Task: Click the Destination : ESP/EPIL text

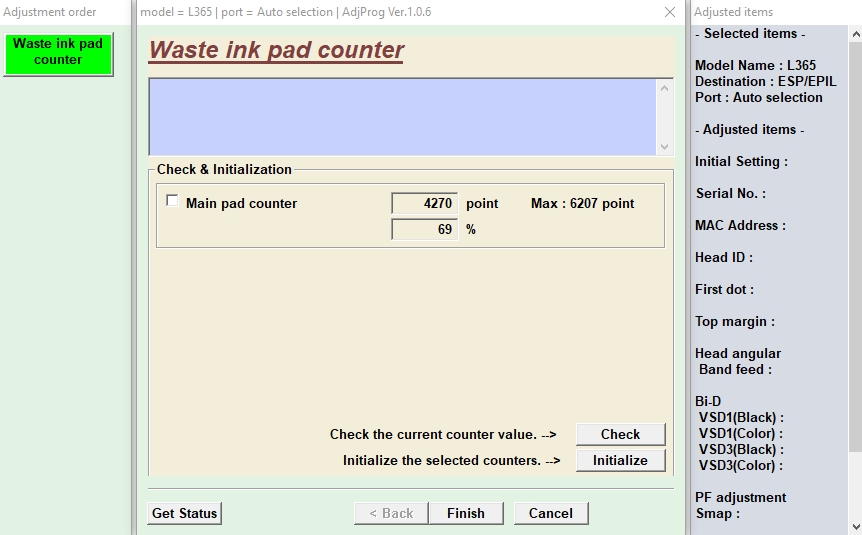Action: (x=765, y=81)
